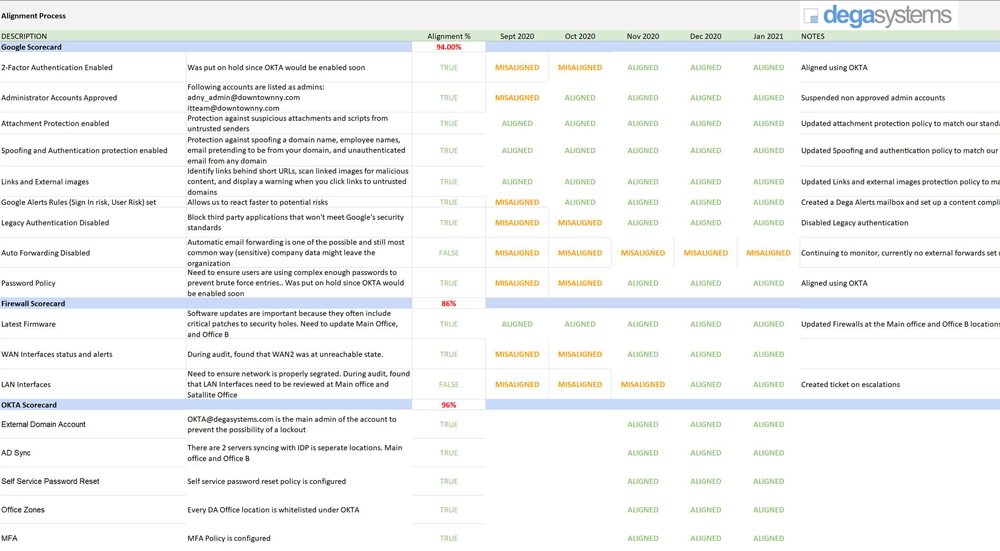Click the 96% OKTA Scorecard value
This screenshot has width=1000, height=551.
448,405
